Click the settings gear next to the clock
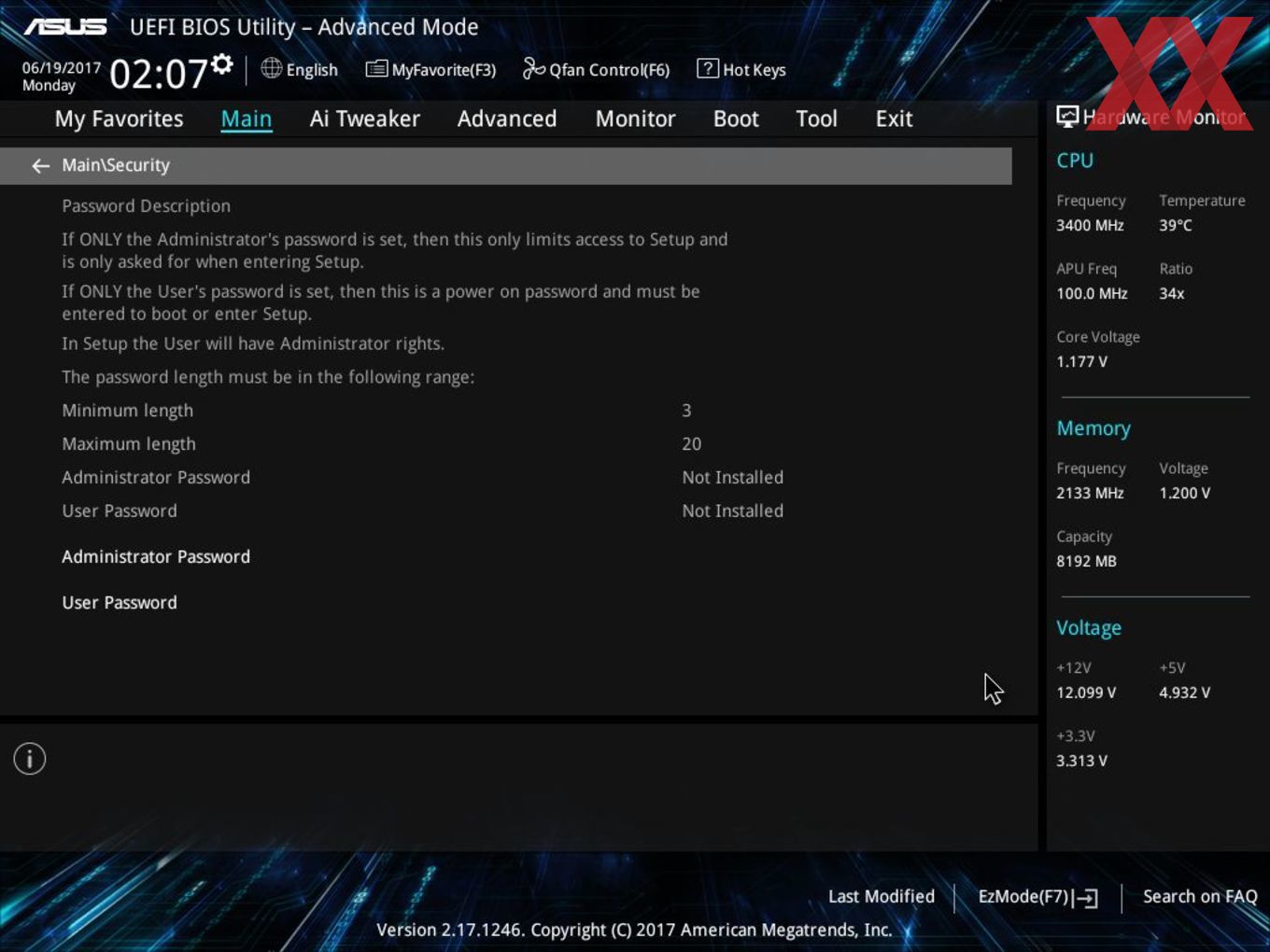1270x952 pixels. (x=221, y=63)
